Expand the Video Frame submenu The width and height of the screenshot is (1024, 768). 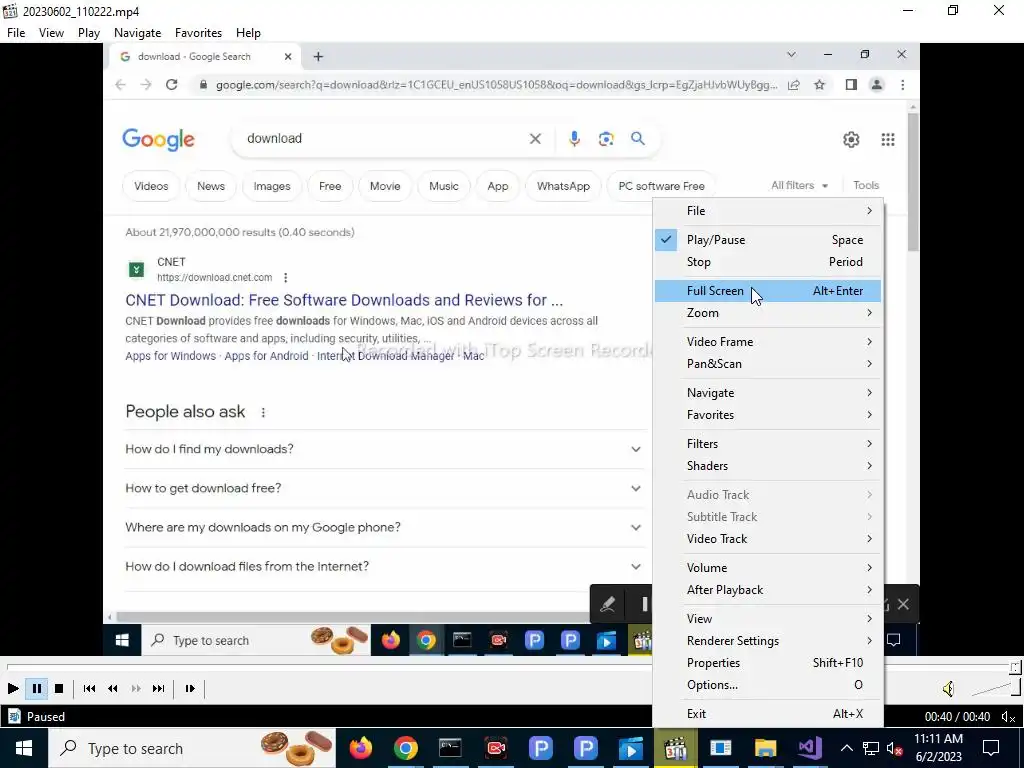(x=768, y=342)
